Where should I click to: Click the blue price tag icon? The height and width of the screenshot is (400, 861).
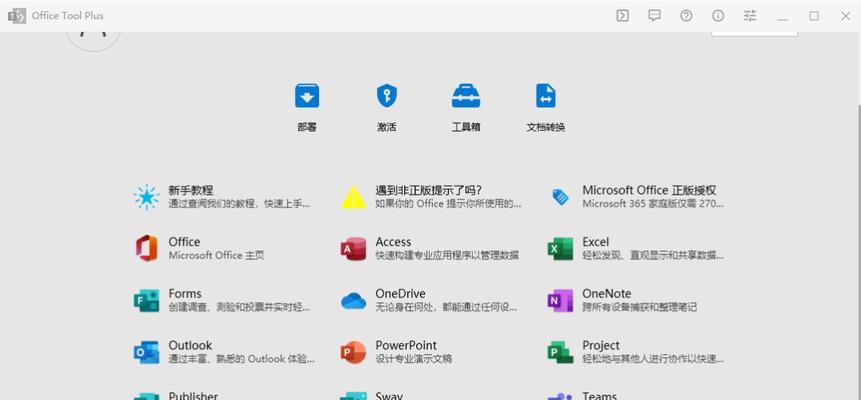pyautogui.click(x=561, y=197)
